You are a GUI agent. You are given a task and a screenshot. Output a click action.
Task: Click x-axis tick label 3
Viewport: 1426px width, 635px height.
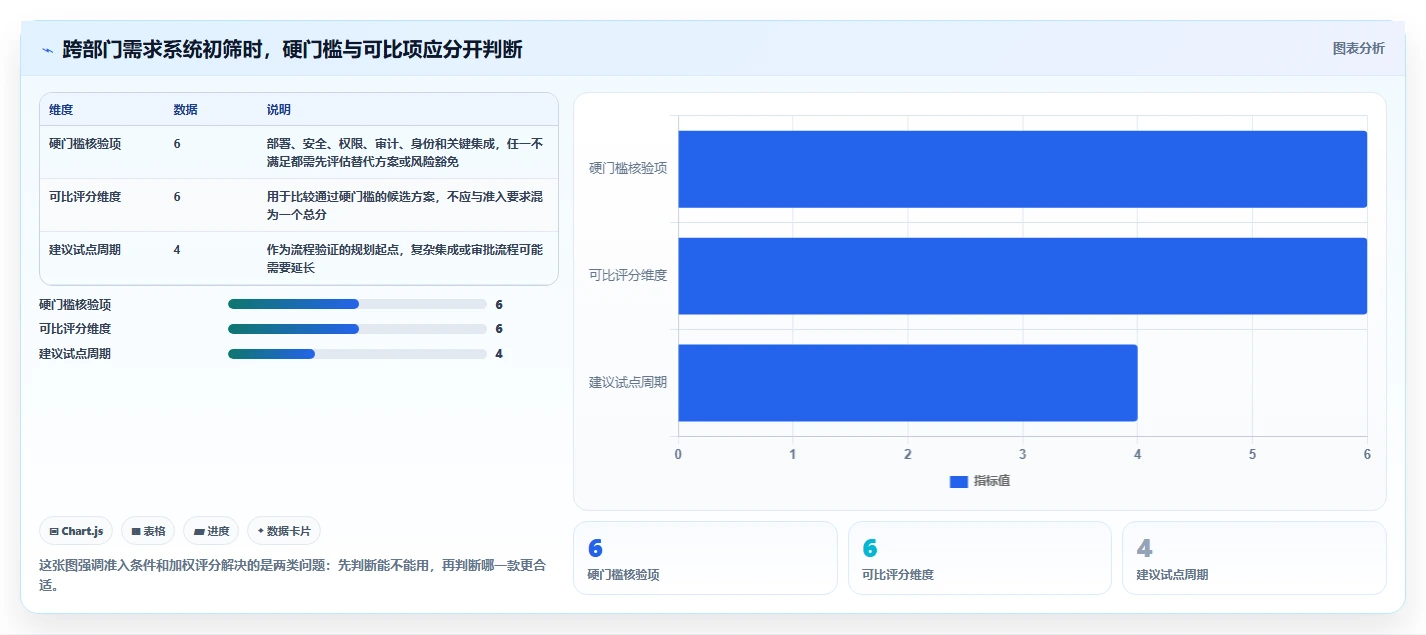(x=1023, y=454)
